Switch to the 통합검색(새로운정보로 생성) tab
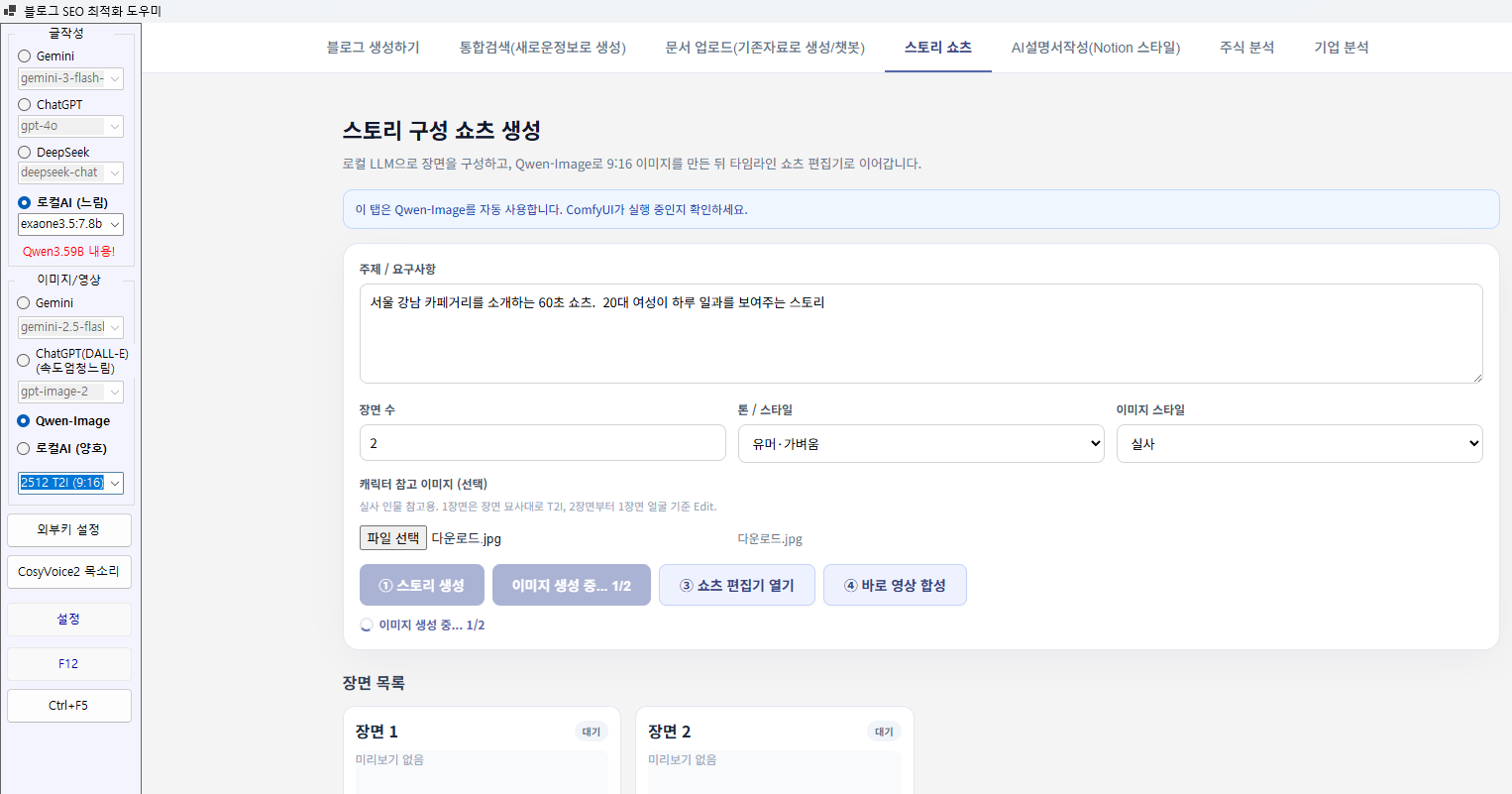 pos(542,48)
